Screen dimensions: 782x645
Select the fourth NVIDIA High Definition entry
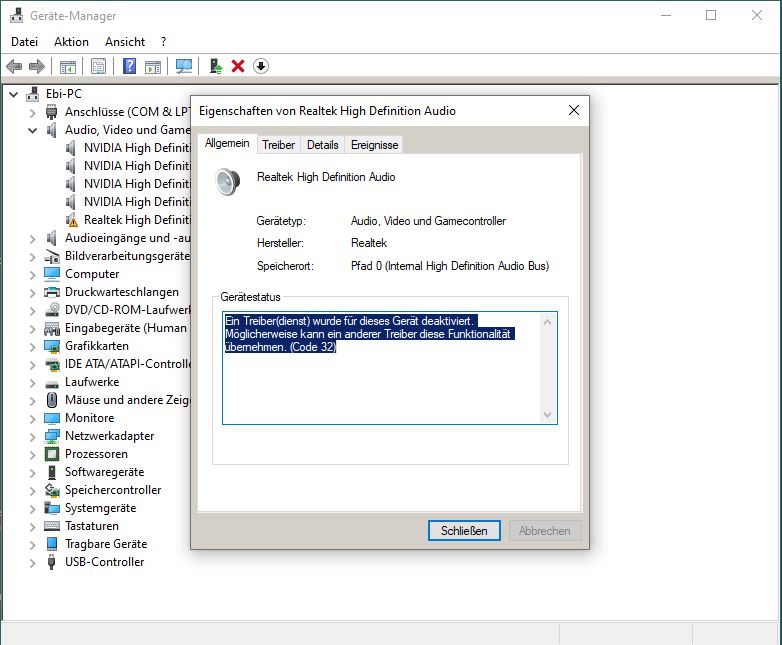click(136, 202)
